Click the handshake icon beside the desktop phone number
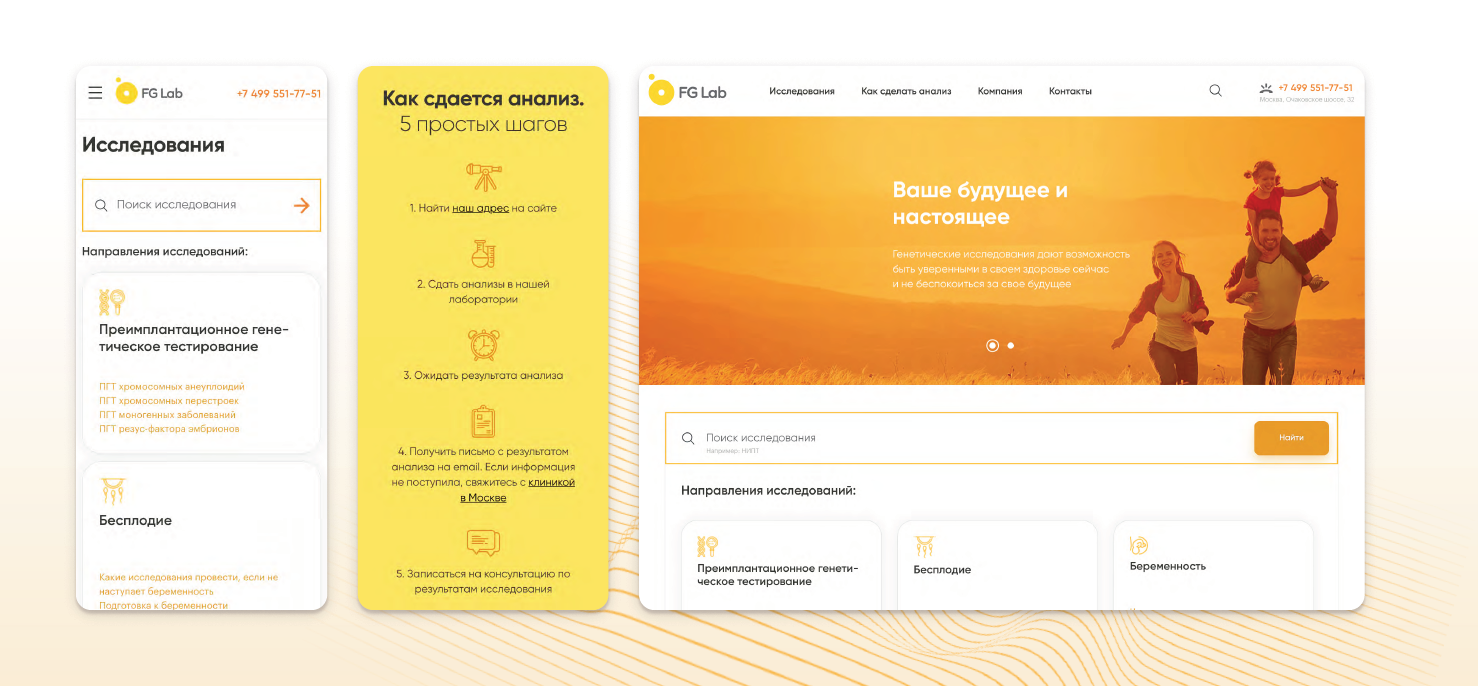The width and height of the screenshot is (1478, 686). coord(1266,88)
